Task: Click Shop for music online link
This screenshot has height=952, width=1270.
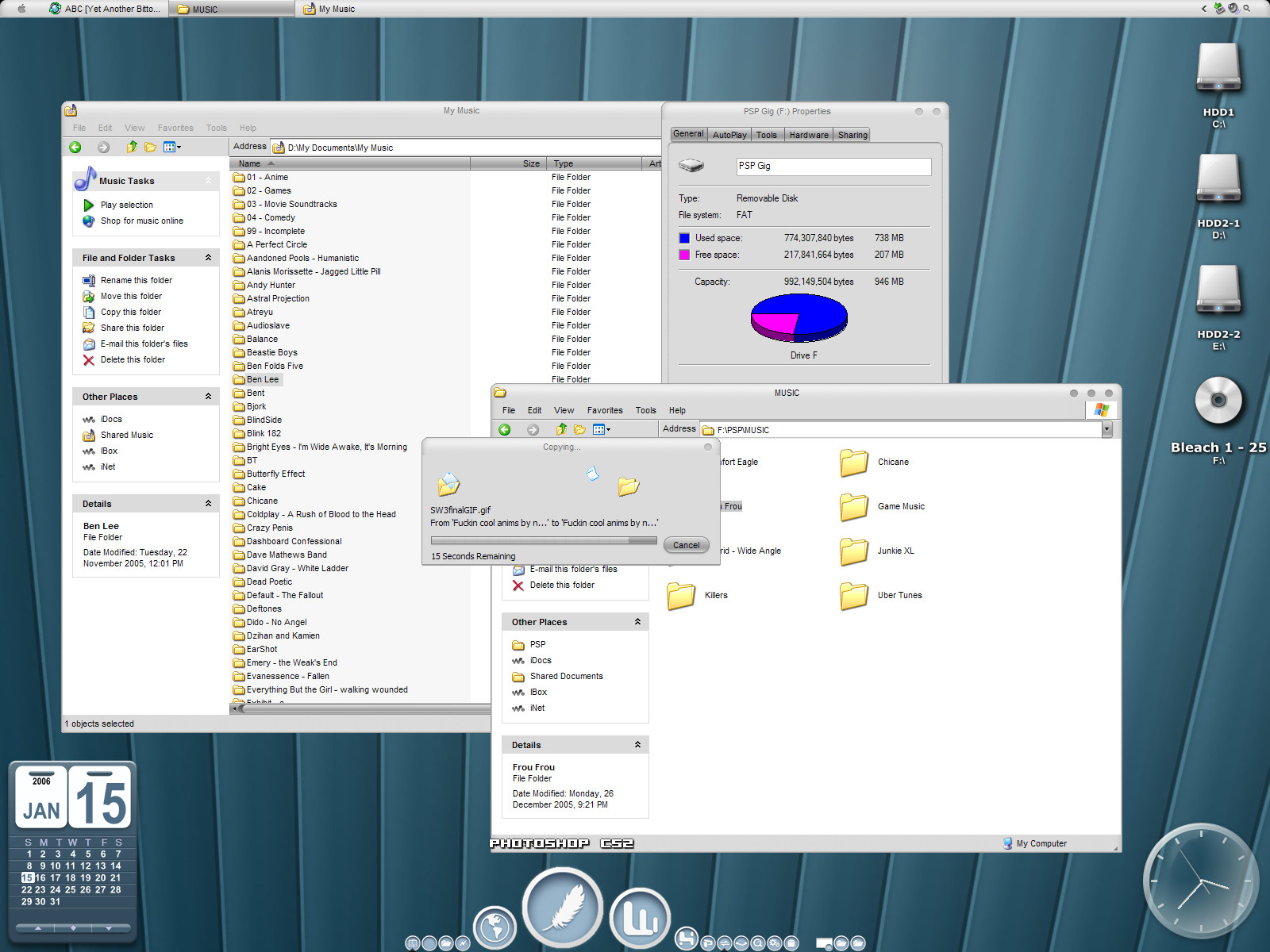Action: point(142,221)
